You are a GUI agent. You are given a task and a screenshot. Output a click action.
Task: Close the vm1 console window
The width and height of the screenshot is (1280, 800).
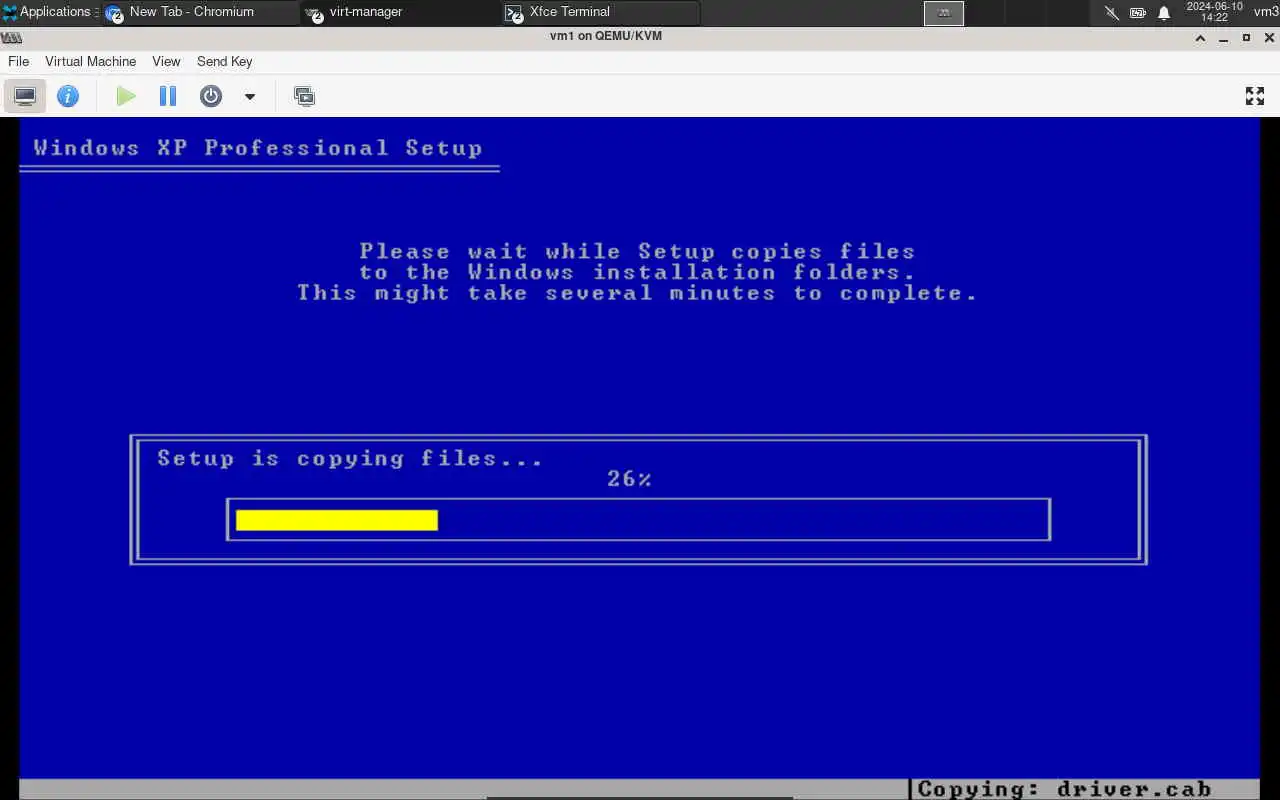coord(1268,37)
